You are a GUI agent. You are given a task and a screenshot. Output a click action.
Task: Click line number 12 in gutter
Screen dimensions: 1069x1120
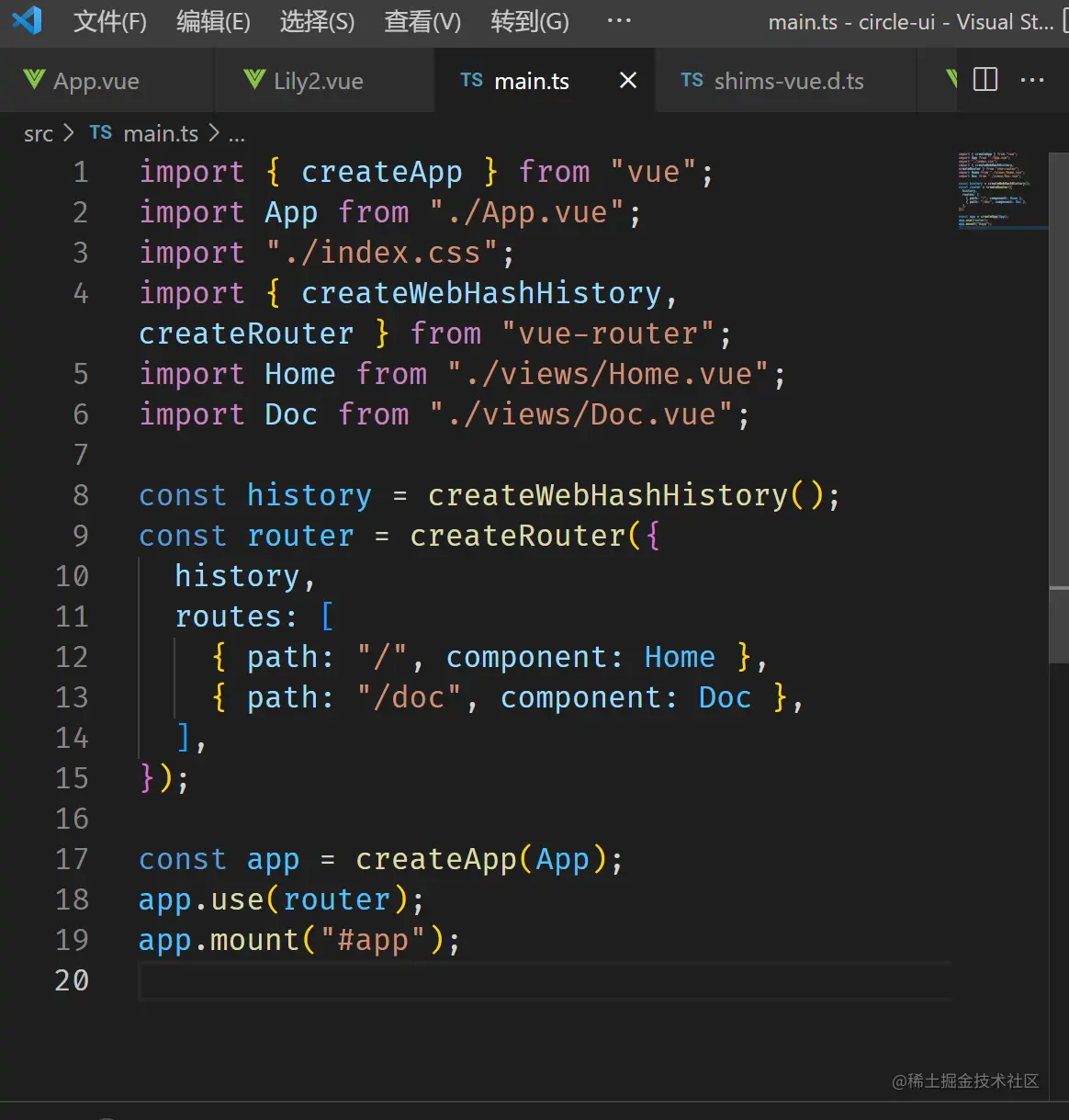(x=72, y=657)
